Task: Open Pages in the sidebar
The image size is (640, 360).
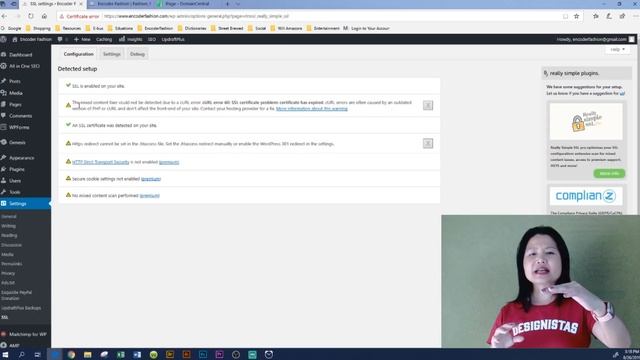Action: [15, 104]
